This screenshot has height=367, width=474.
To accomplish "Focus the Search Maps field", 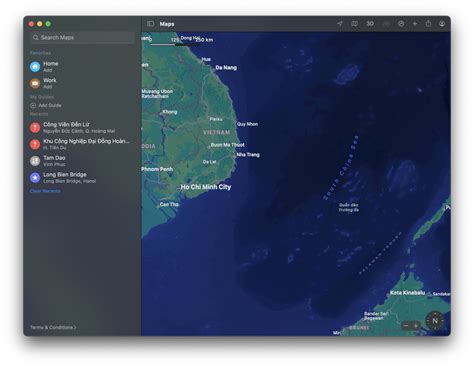I will 82,38.
